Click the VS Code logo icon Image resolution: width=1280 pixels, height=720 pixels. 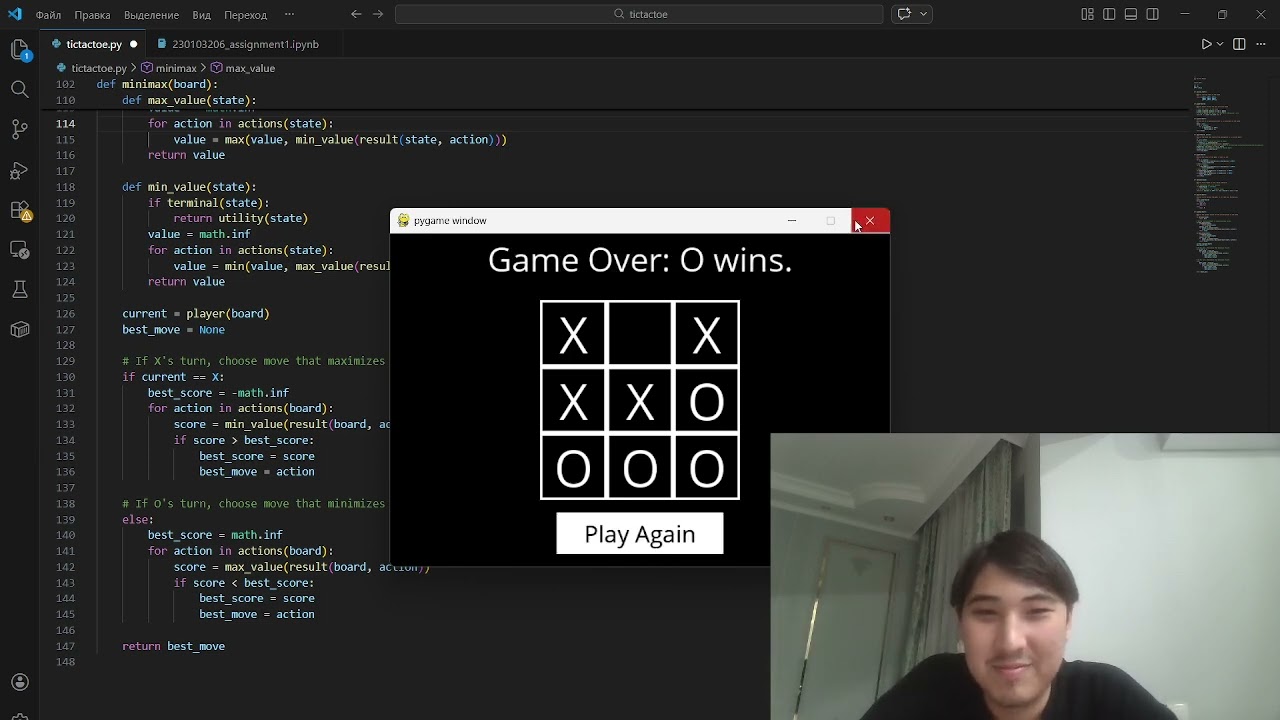click(x=14, y=14)
